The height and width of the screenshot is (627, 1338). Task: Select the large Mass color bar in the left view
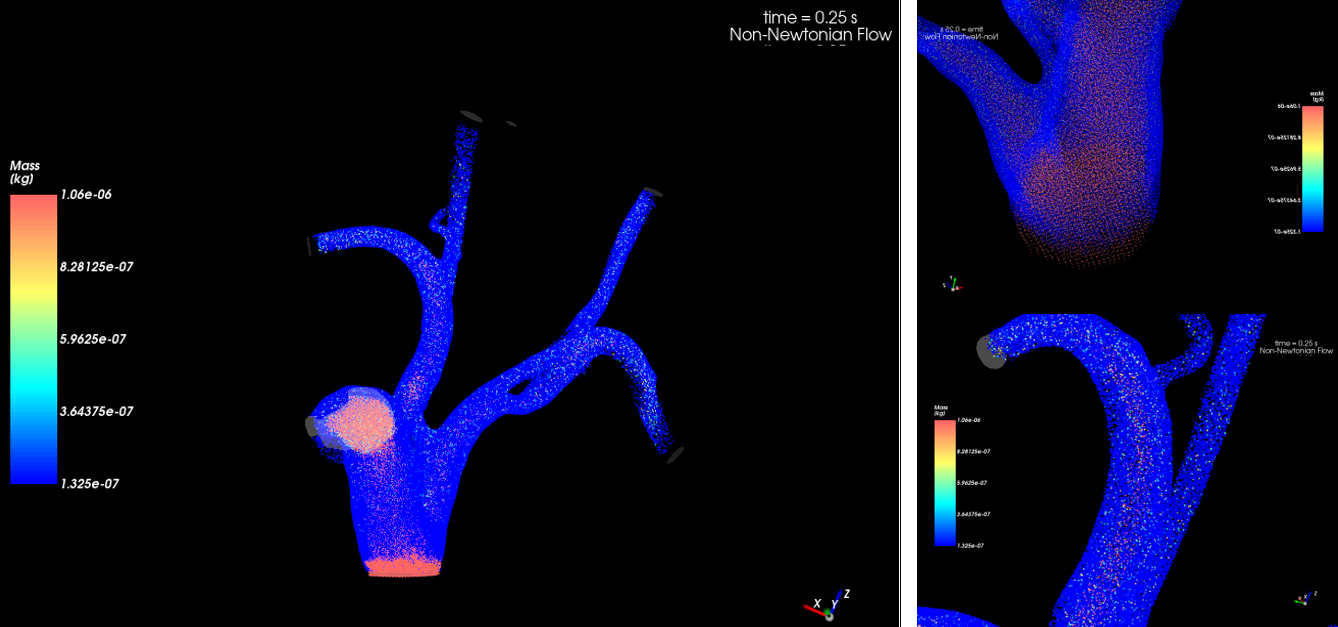pyautogui.click(x=33, y=339)
